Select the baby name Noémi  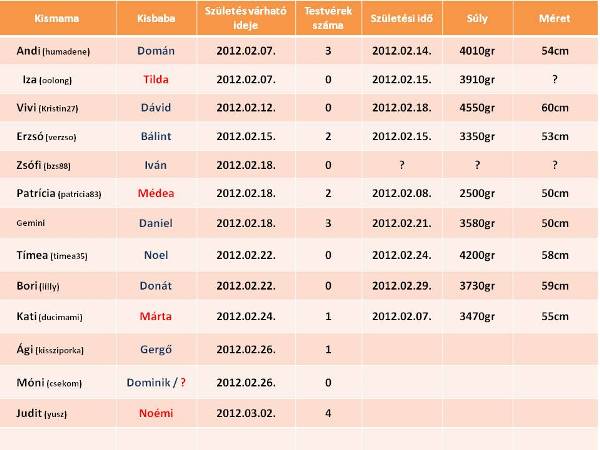(155, 410)
